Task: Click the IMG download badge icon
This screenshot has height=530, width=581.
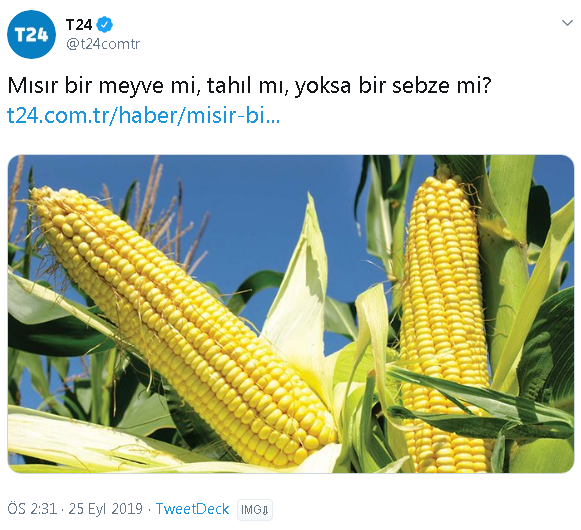Action: (x=255, y=510)
